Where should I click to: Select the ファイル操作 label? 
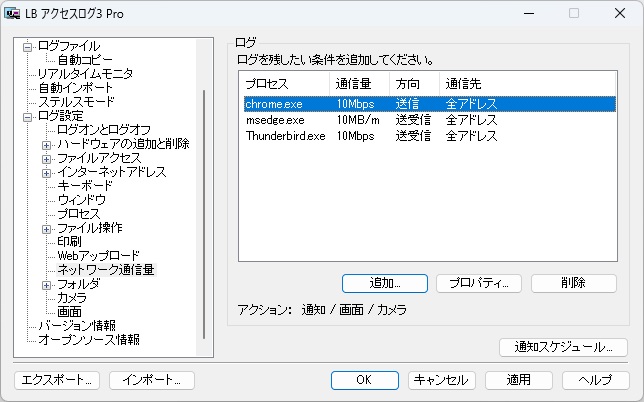(90, 228)
